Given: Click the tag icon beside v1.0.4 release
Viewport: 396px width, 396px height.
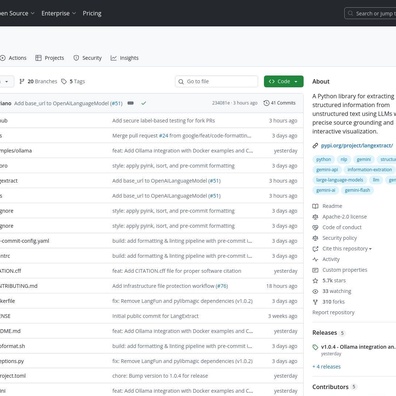Looking at the screenshot, I should tap(315, 347).
